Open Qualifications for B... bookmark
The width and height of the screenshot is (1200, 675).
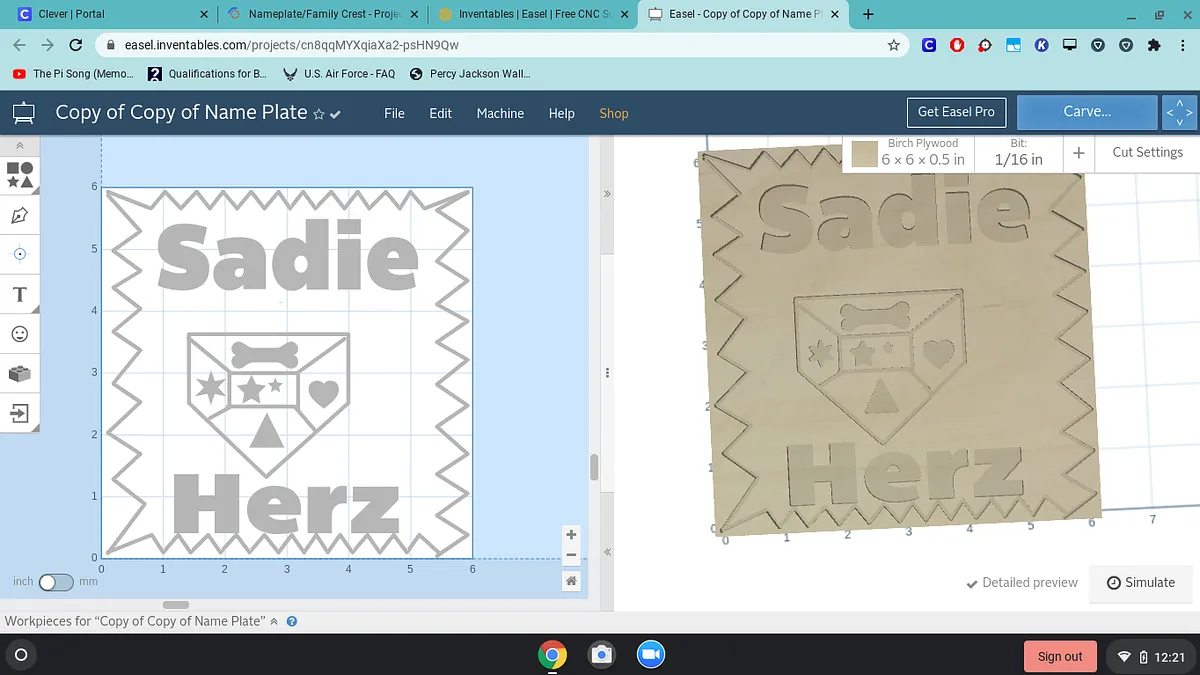207,74
